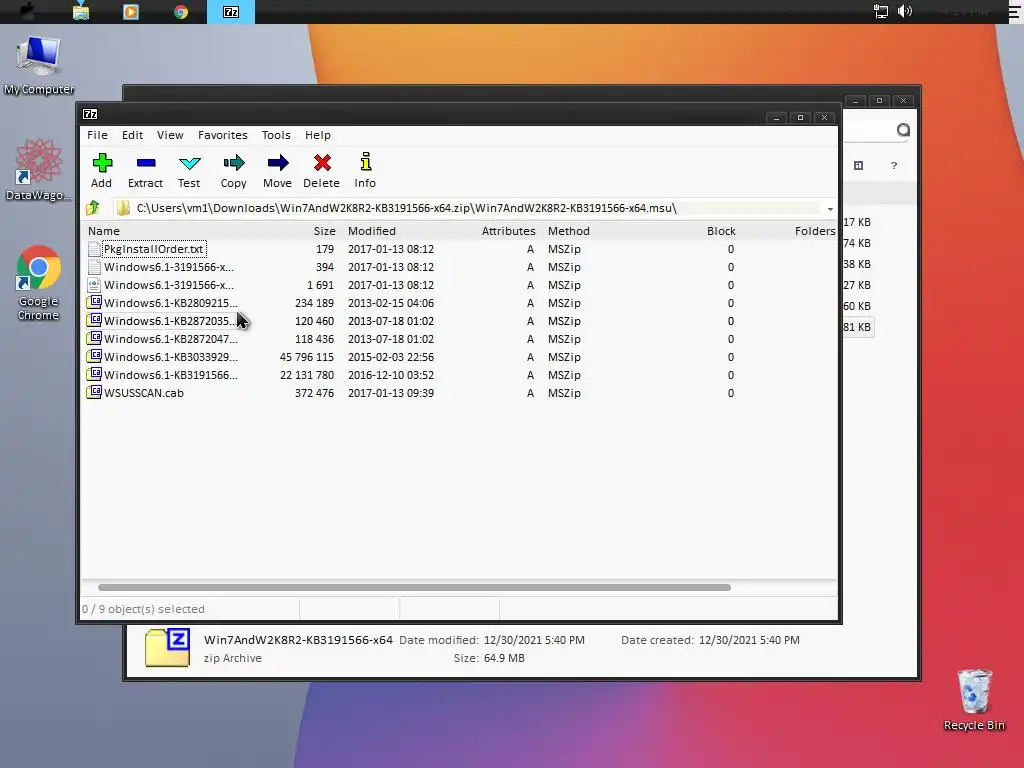Sort by Attributes column header

point(508,231)
